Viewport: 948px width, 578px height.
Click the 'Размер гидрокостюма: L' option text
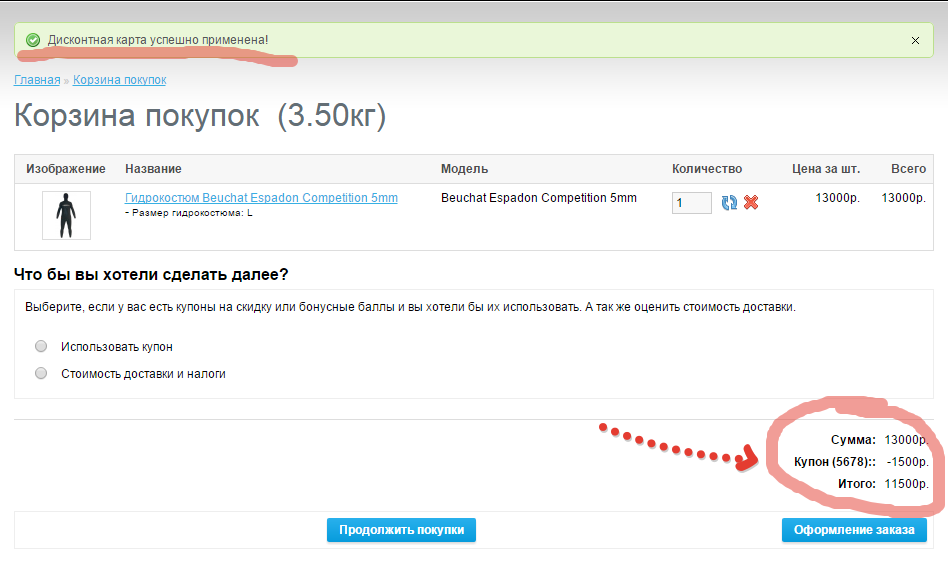tap(189, 213)
